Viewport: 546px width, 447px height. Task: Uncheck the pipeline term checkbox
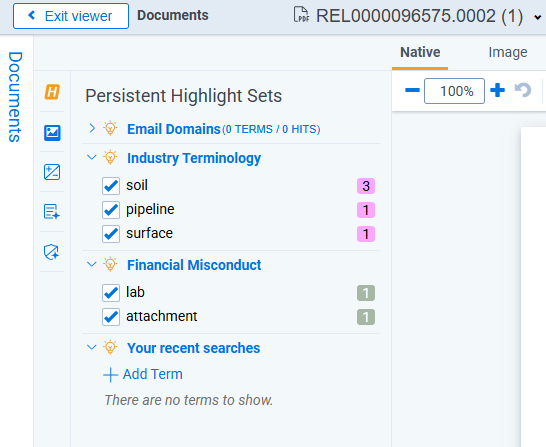(x=111, y=210)
